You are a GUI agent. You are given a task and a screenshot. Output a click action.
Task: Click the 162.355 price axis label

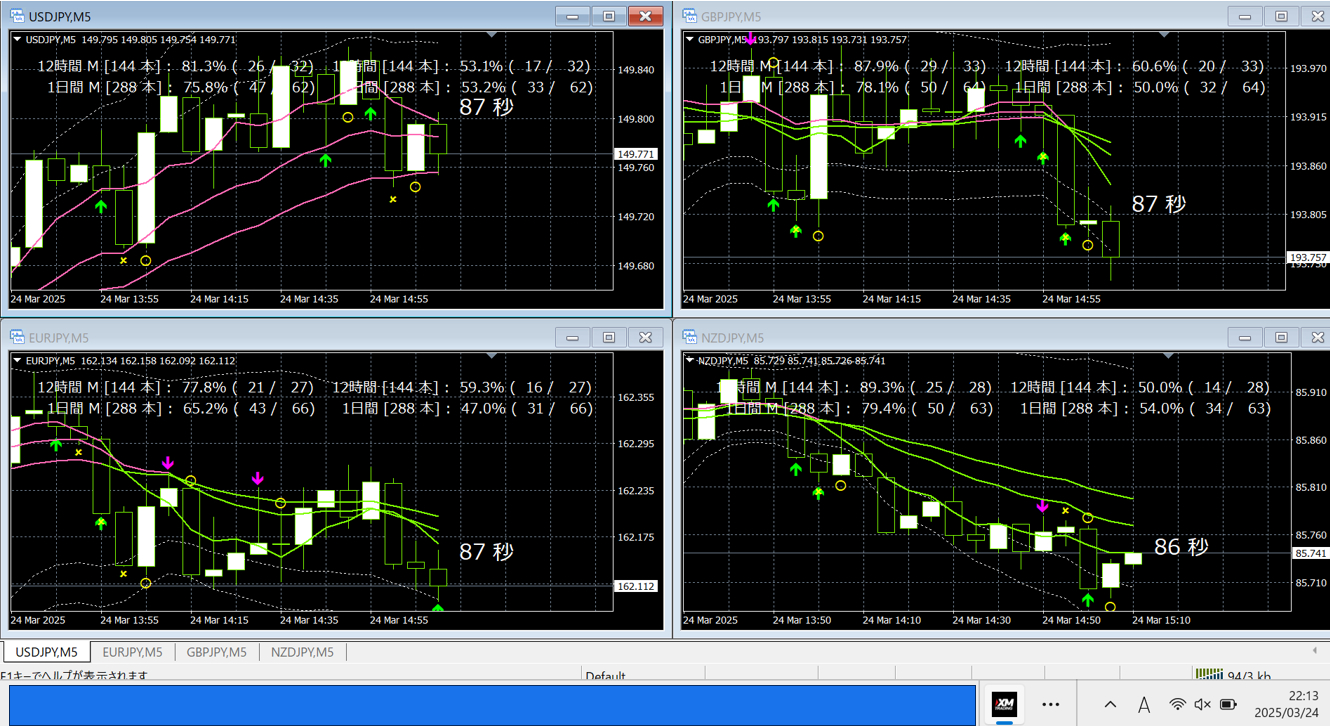click(x=637, y=398)
